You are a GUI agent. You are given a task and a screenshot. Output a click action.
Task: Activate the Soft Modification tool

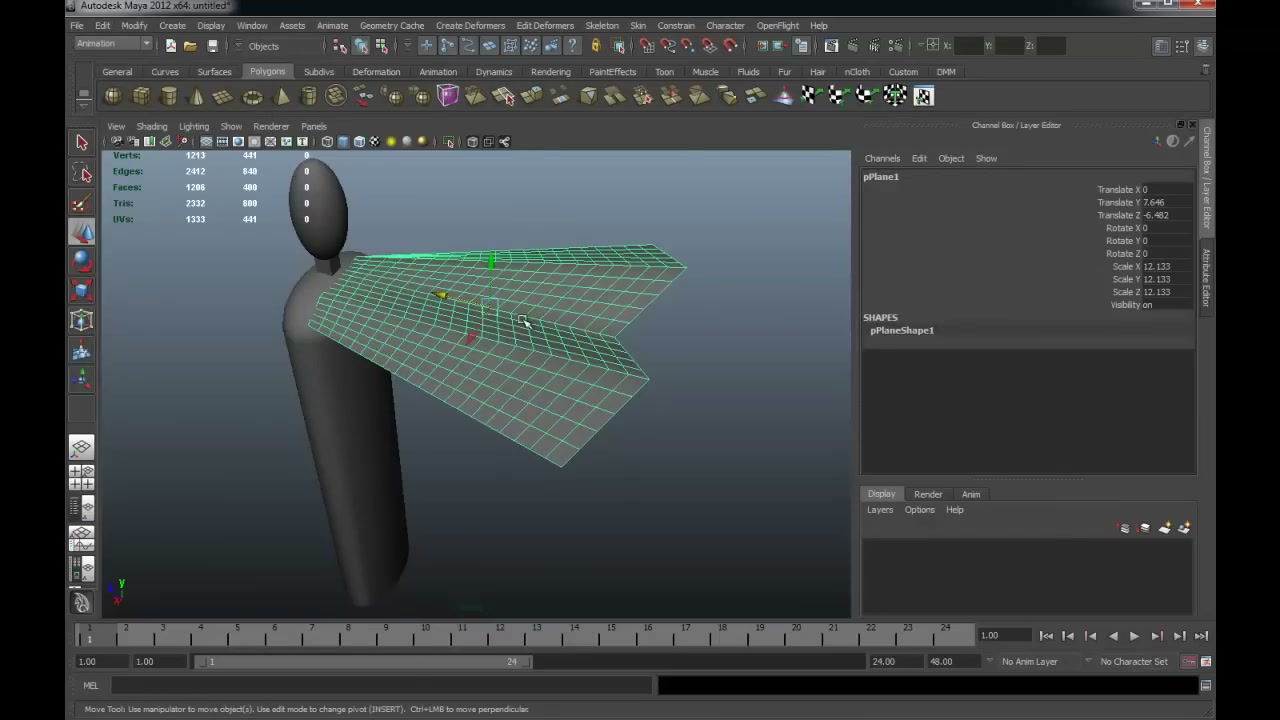pos(82,350)
